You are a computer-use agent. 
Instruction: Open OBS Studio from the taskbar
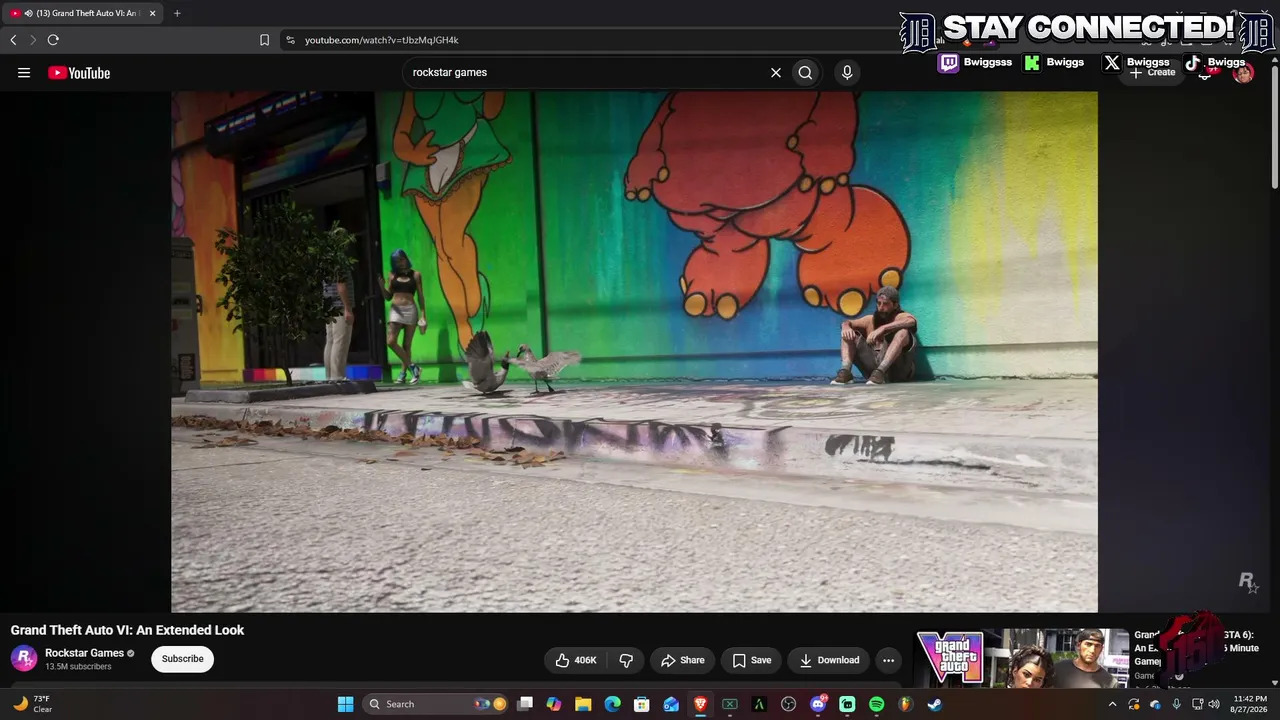coord(789,704)
